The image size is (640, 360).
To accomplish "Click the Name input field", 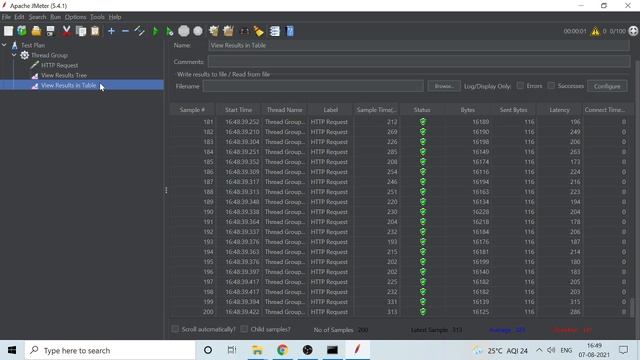I will 419,45.
